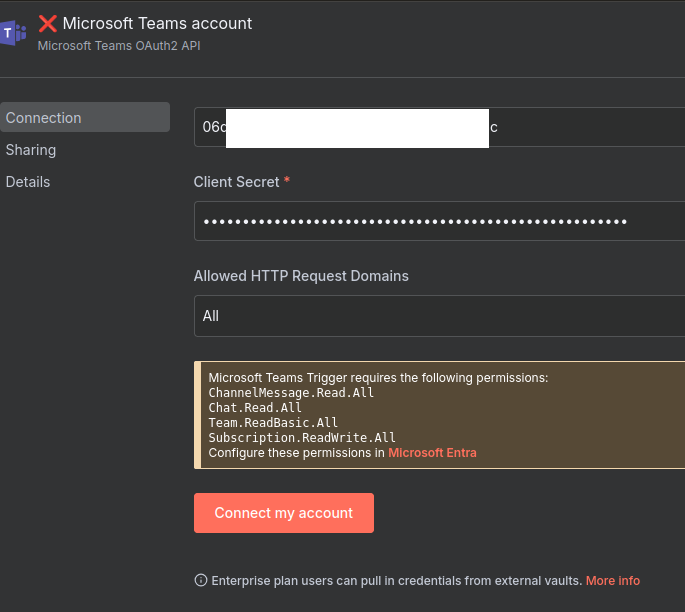Open the Microsoft Entra link

pyautogui.click(x=432, y=453)
